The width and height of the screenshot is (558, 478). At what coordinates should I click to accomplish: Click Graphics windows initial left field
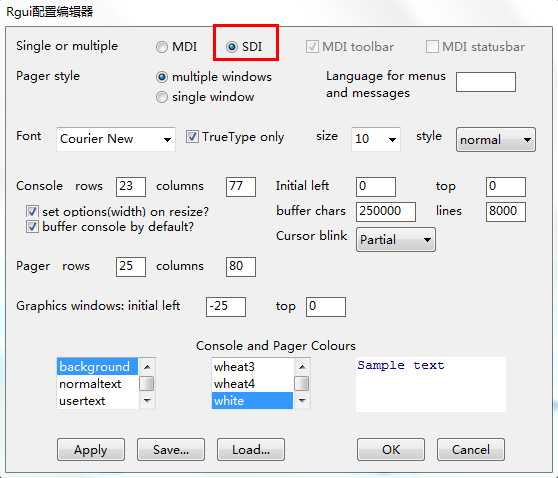[226, 307]
